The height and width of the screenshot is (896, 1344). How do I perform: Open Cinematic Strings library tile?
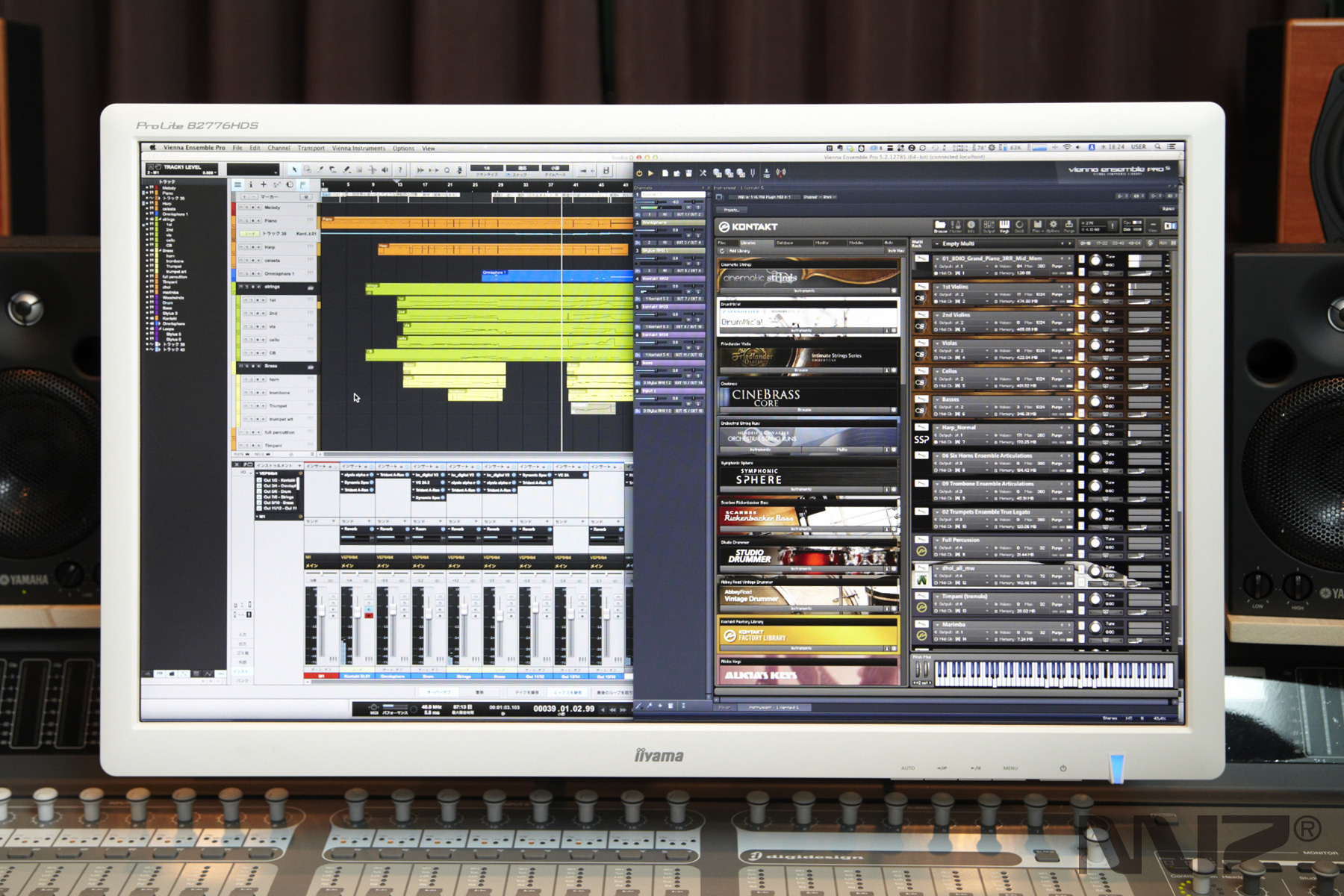click(808, 278)
